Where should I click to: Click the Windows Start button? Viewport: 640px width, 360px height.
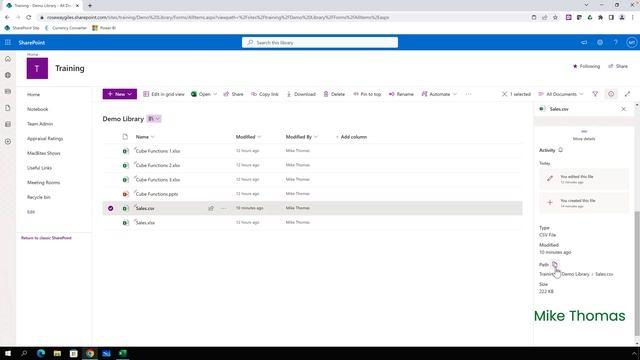pos(8,353)
